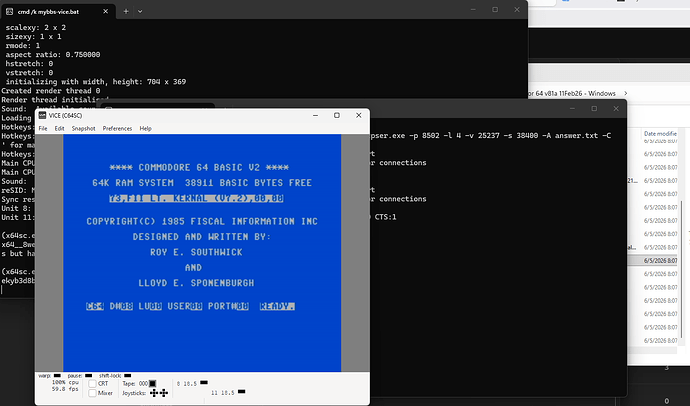Maximize the mybbs-vice.bat terminal window
690x406 pixels.
click(495, 10)
